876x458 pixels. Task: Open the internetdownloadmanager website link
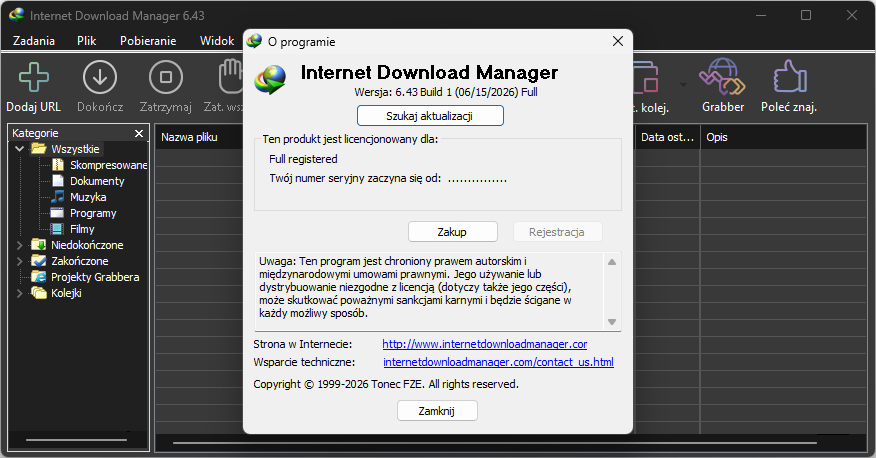pyautogui.click(x=484, y=344)
